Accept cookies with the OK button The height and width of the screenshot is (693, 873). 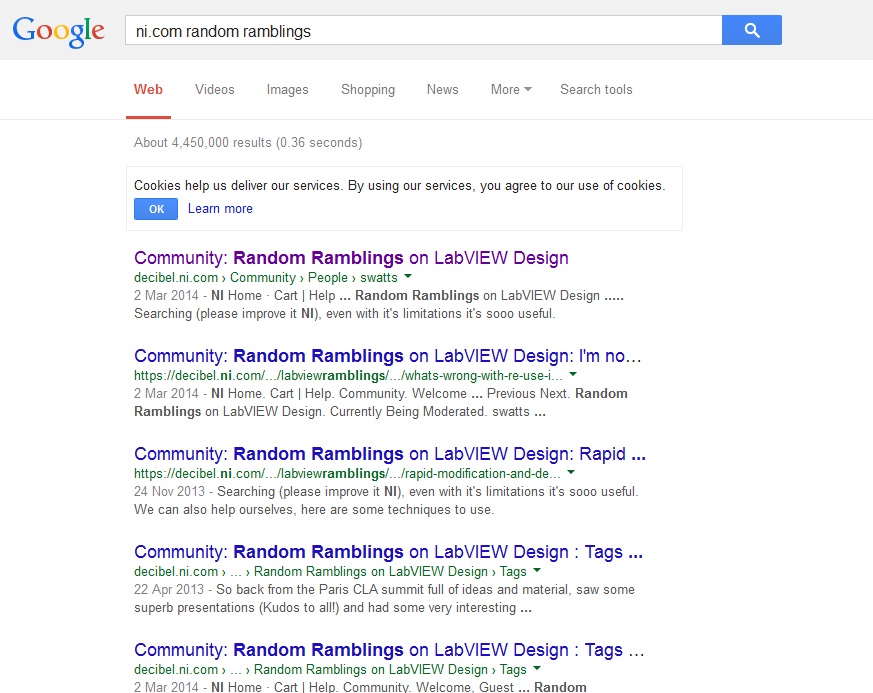pyautogui.click(x=156, y=209)
